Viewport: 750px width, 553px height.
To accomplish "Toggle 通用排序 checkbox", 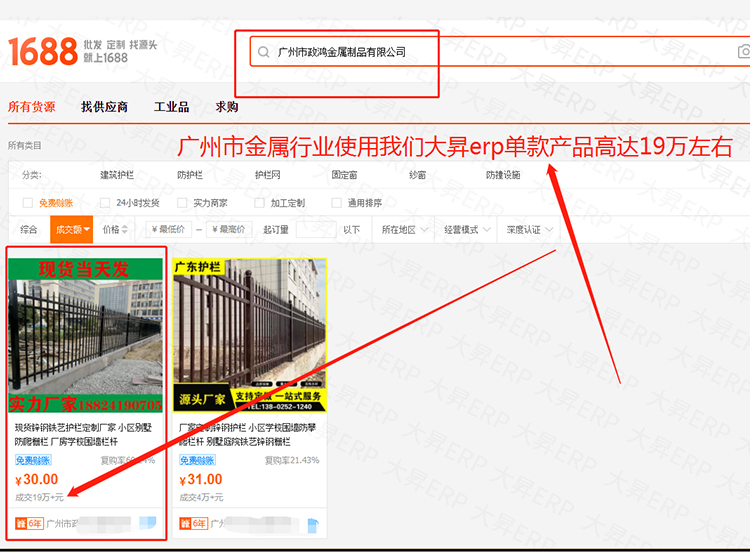I will (337, 203).
